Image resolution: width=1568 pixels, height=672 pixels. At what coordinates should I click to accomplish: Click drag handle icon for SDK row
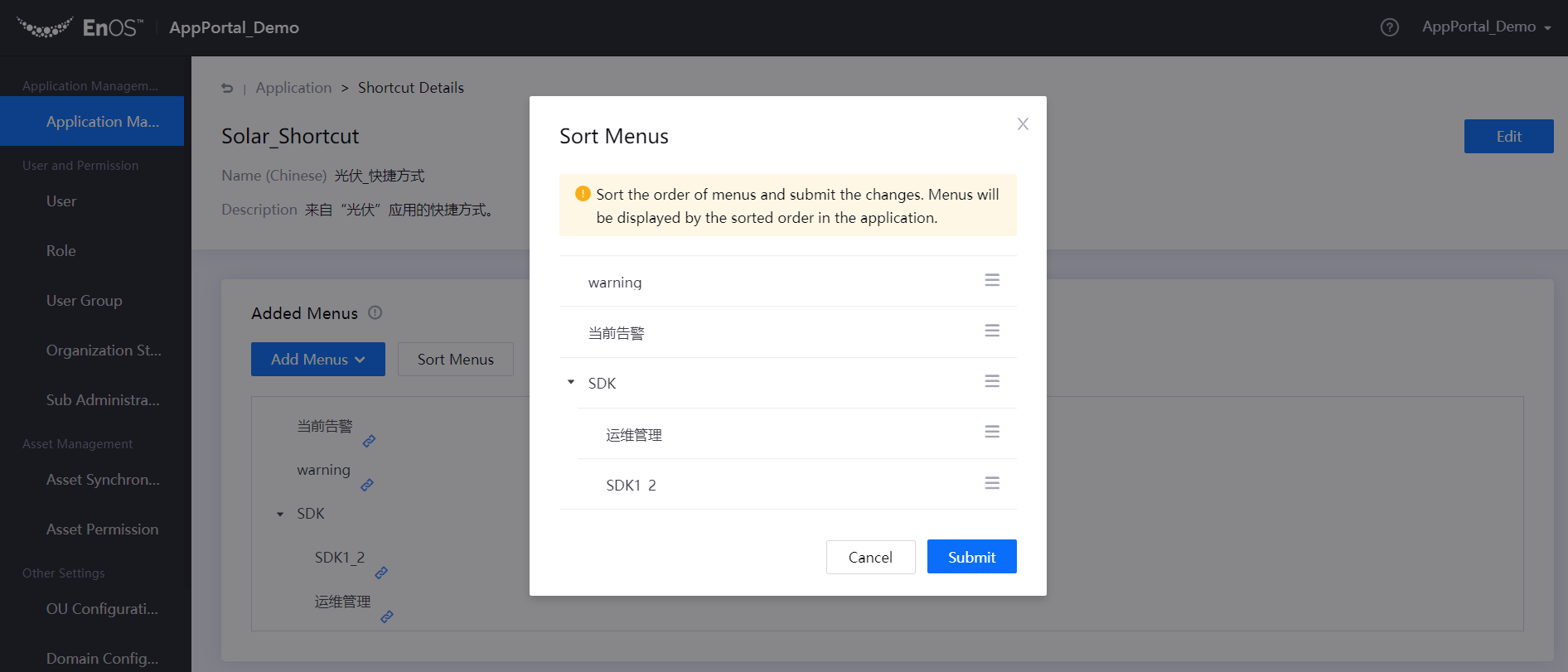tap(991, 381)
